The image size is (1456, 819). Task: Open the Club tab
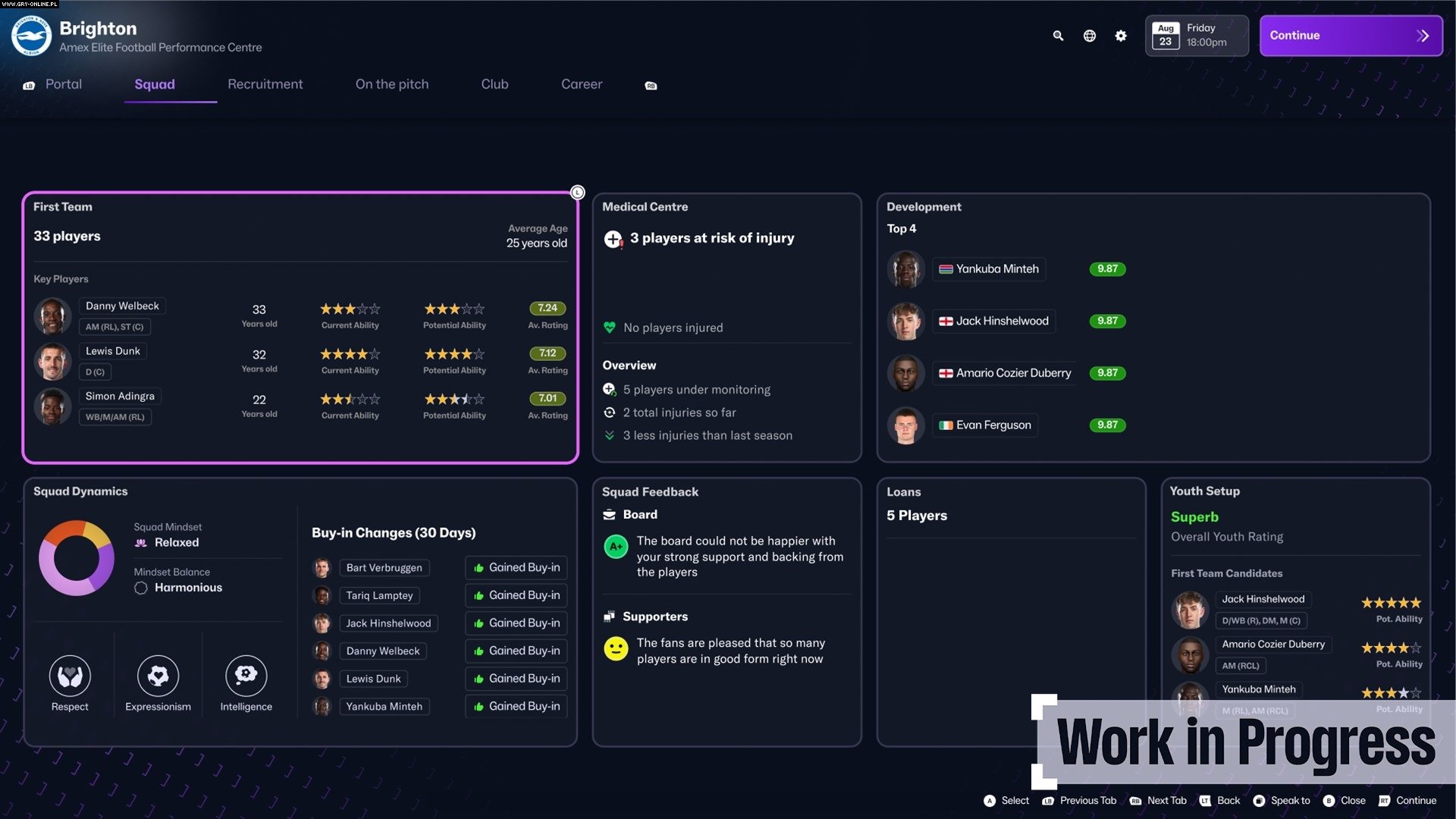494,84
